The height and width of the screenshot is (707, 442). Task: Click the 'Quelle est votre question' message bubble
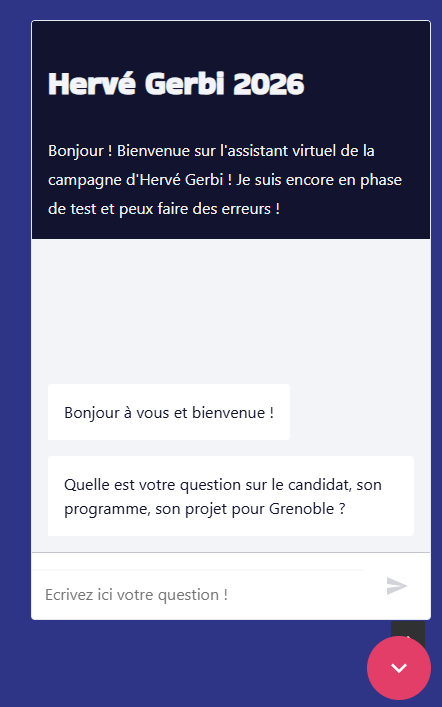[230, 496]
